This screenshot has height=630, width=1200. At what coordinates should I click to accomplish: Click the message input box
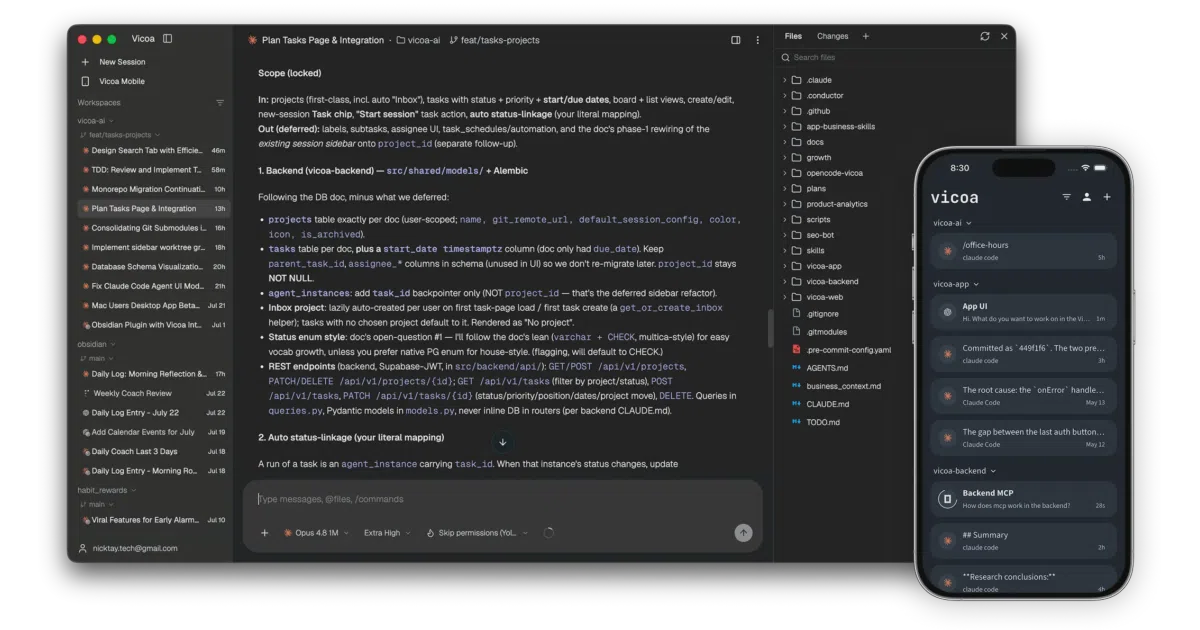click(502, 499)
